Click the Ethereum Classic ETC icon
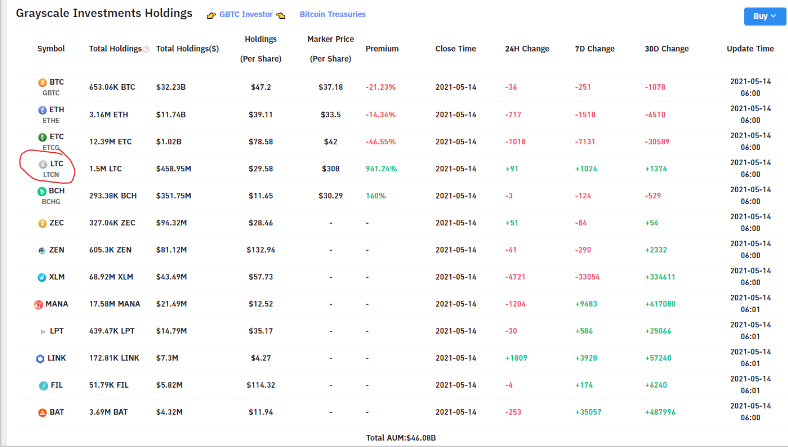Image resolution: width=788 pixels, height=447 pixels. (x=42, y=137)
